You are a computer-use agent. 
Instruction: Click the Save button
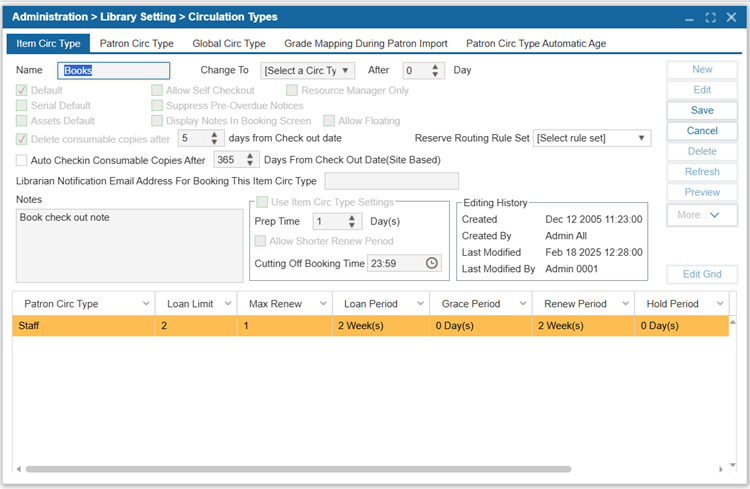click(702, 110)
